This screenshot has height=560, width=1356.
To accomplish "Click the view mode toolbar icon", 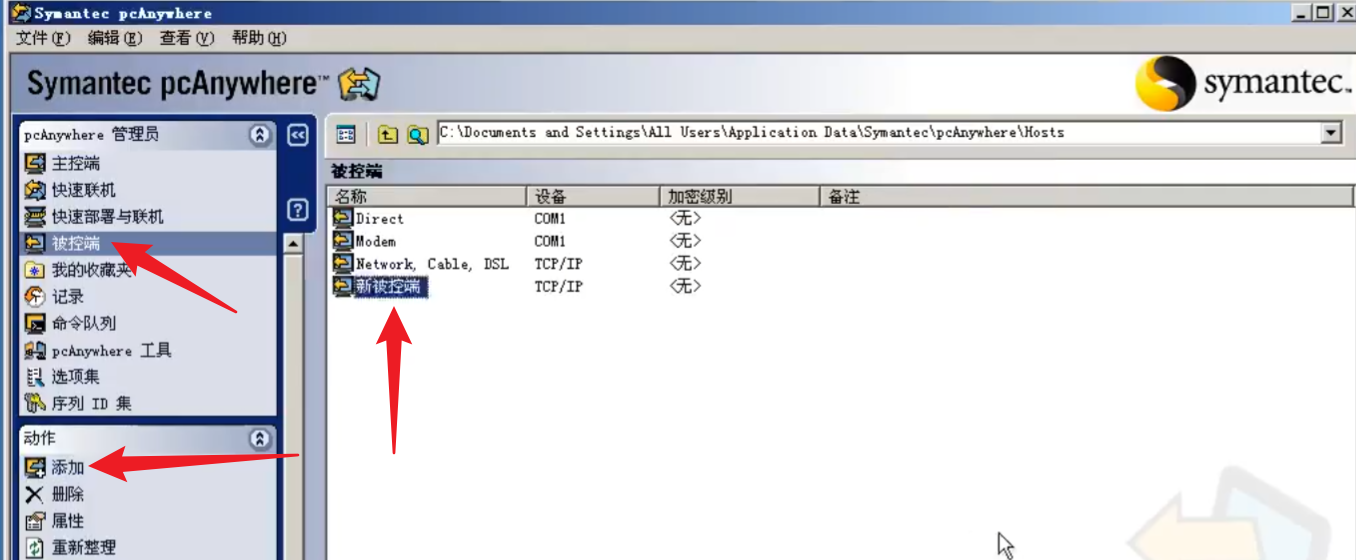I will pyautogui.click(x=346, y=134).
